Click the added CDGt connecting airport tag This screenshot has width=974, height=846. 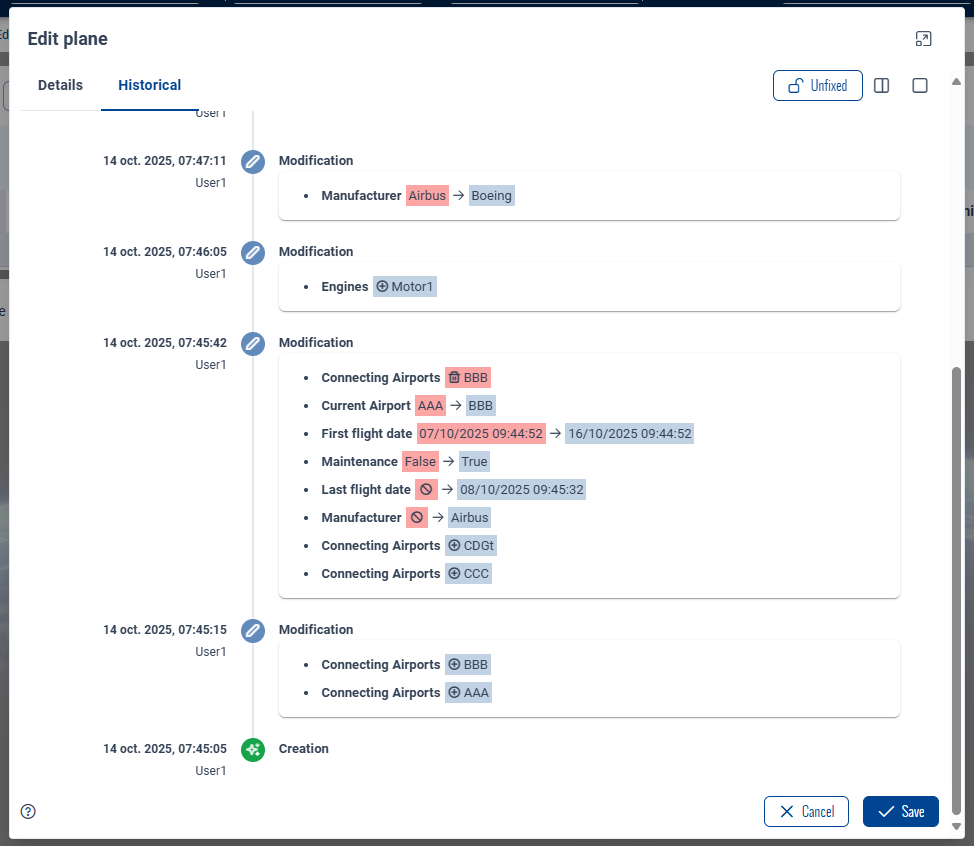[x=470, y=546]
